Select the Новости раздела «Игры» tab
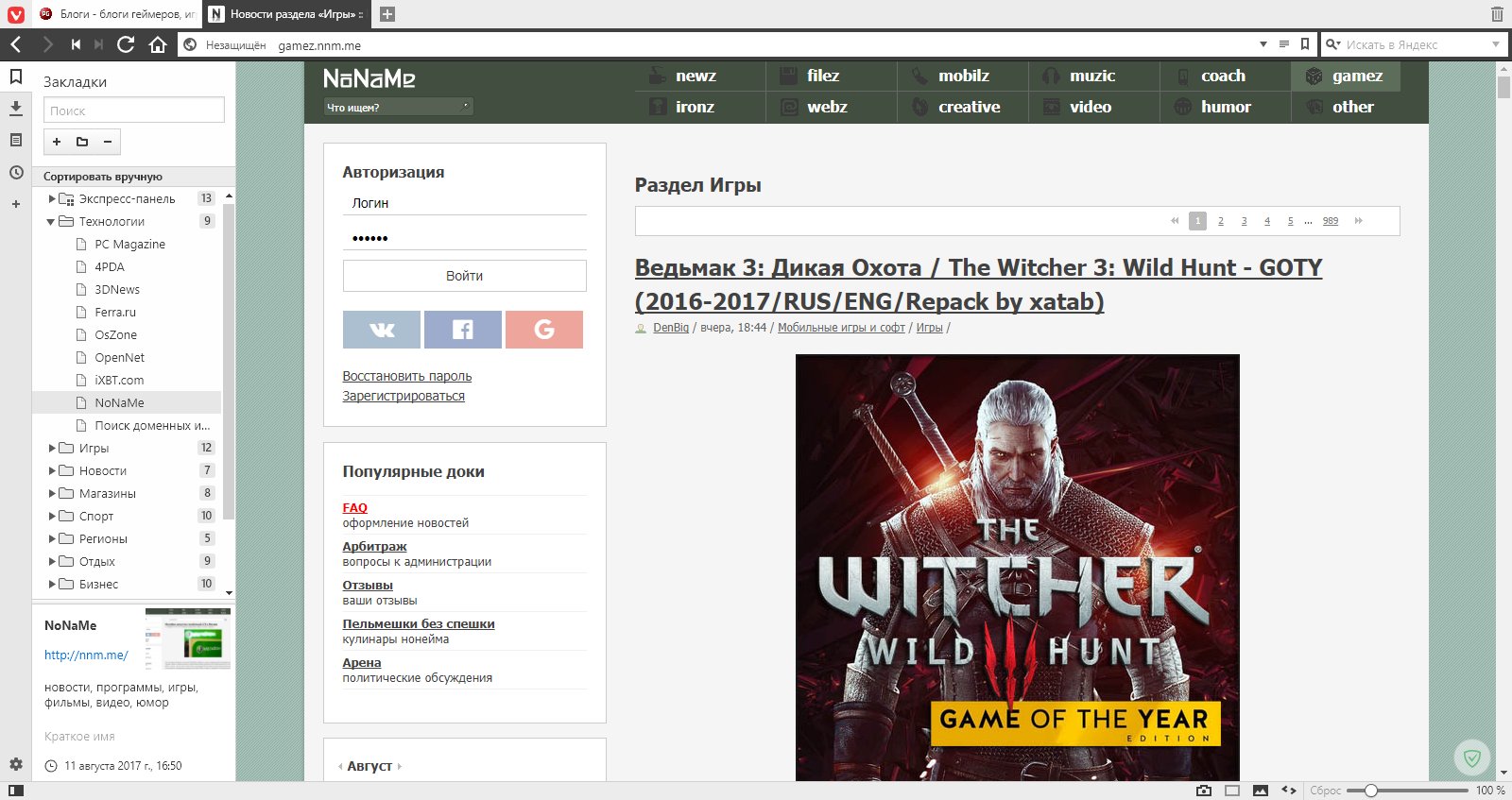This screenshot has height=800, width=1512. (287, 14)
